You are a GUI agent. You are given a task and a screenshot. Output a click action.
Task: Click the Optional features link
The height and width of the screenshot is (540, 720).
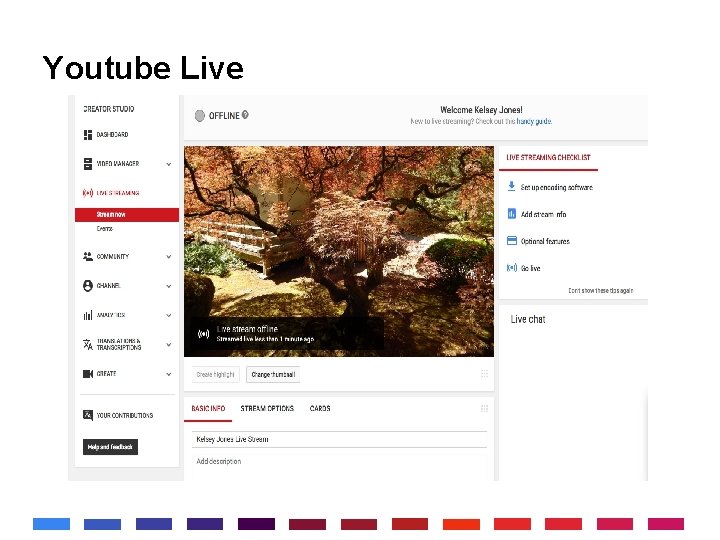(x=545, y=241)
